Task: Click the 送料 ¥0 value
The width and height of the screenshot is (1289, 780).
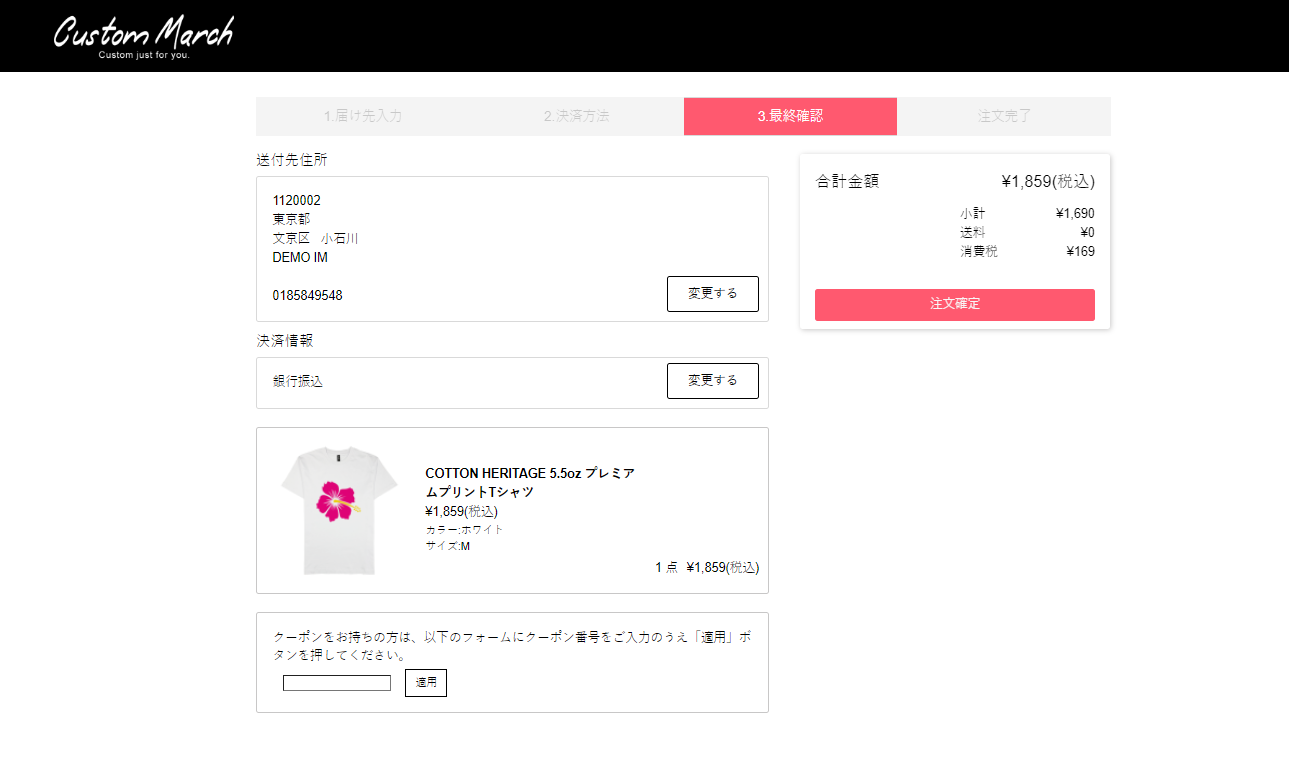Action: (x=1087, y=232)
